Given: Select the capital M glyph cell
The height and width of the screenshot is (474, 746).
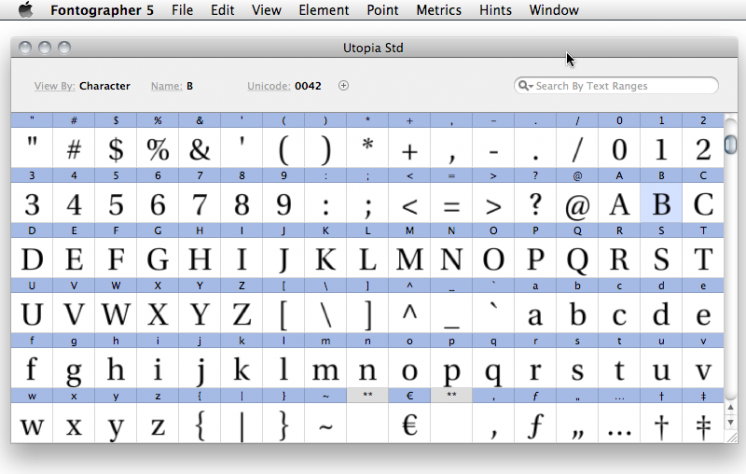Looking at the screenshot, I should (410, 258).
